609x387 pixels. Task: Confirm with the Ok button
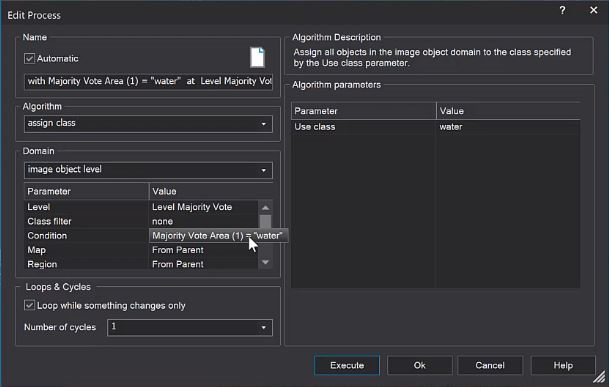(x=419, y=365)
